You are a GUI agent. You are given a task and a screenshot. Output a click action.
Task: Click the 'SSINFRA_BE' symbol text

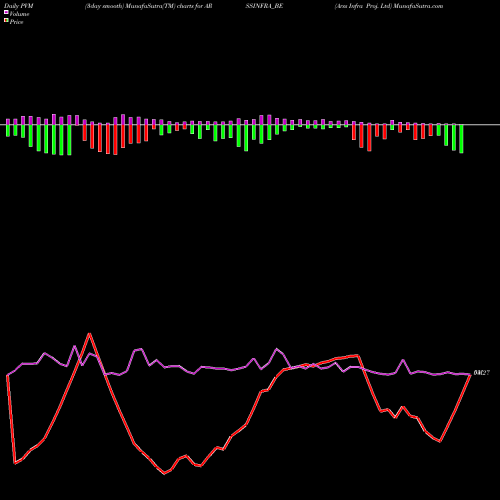pyautogui.click(x=264, y=6)
